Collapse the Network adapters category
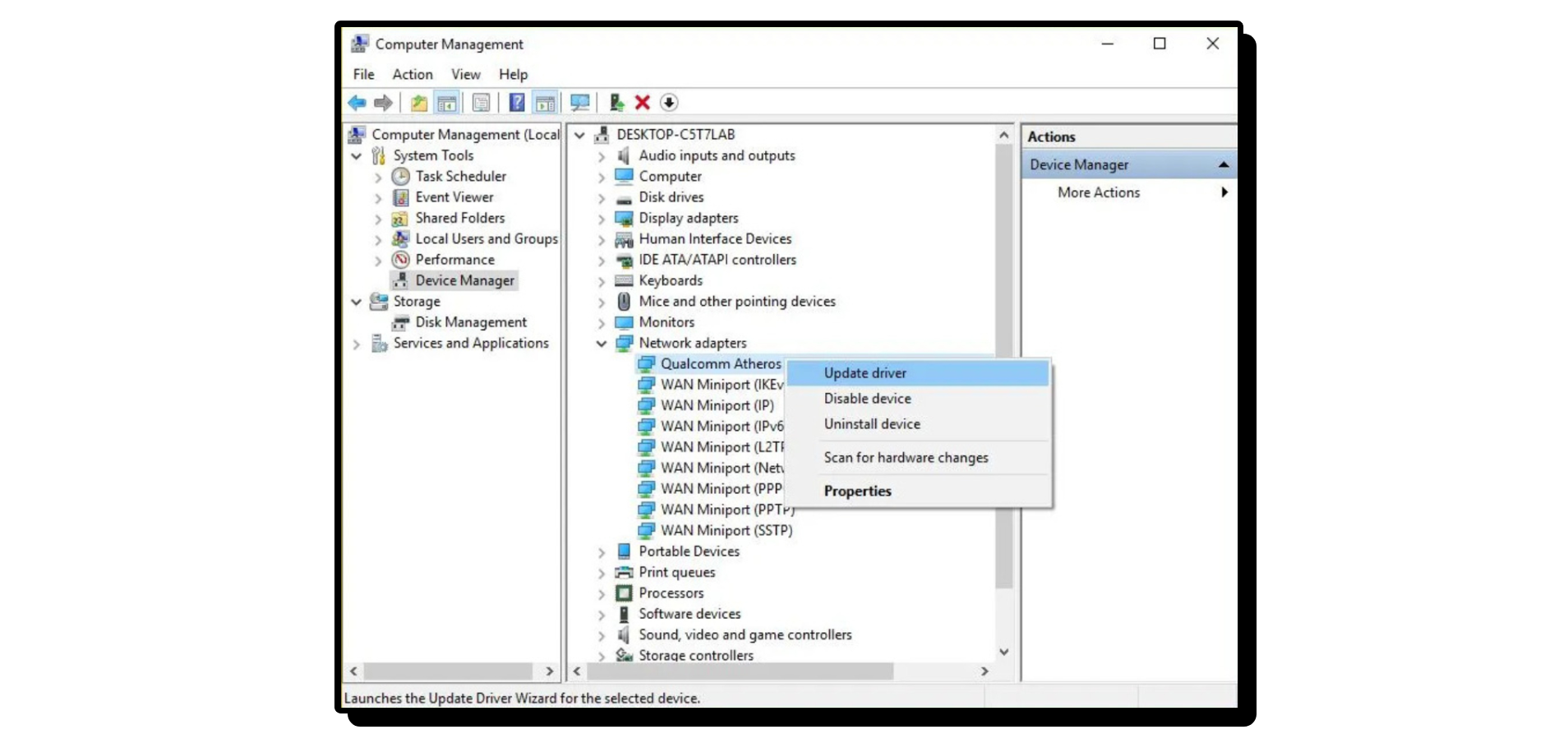The height and width of the screenshot is (748, 1568). pos(602,344)
